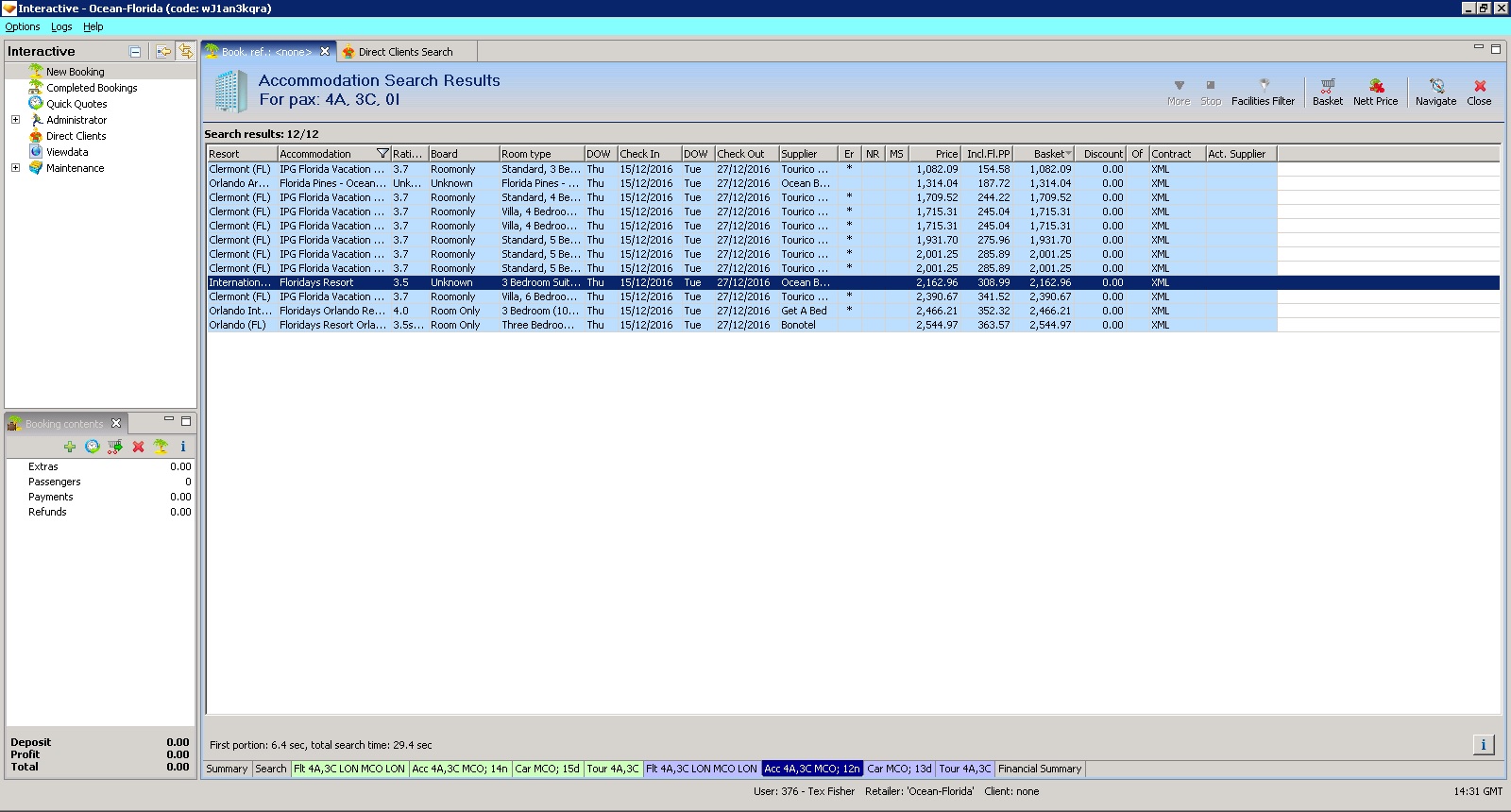
Task: Select New Booking in the tree
Action: [76, 72]
